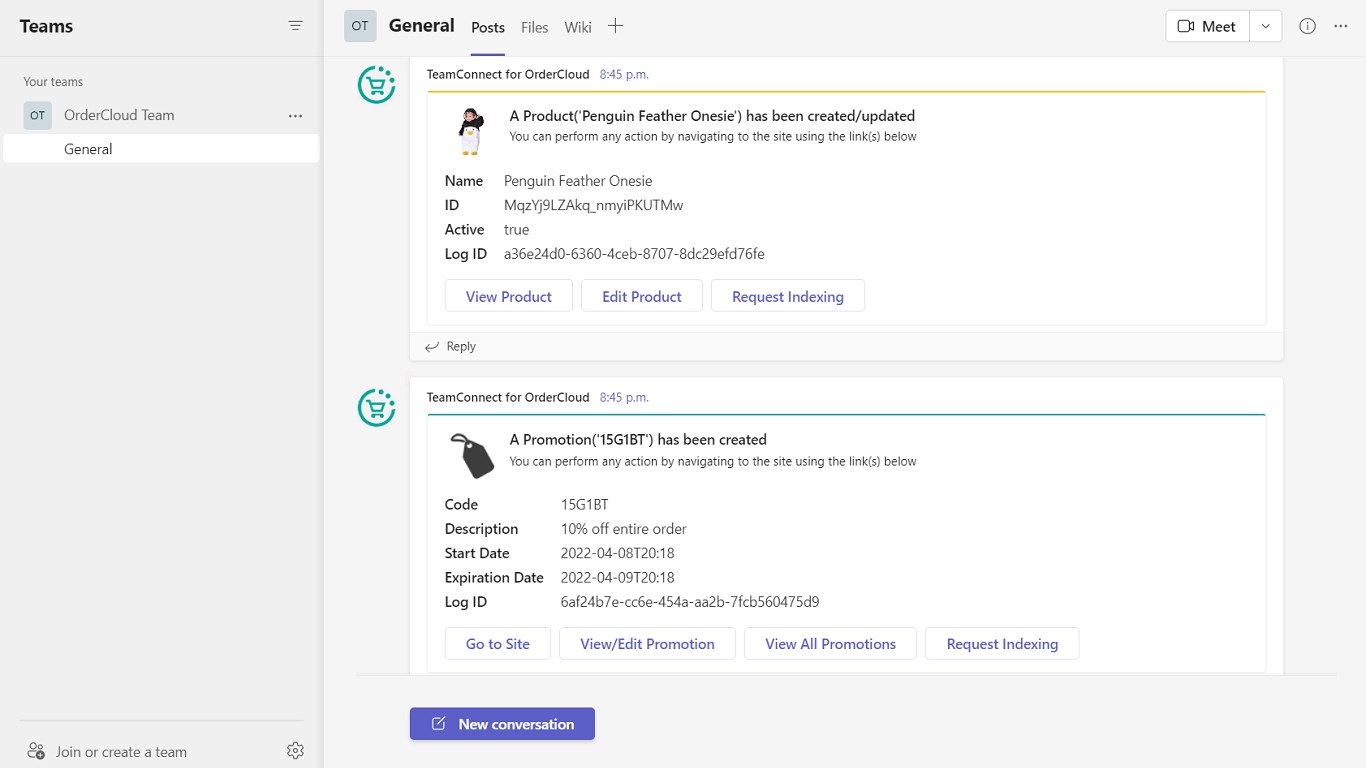Switch to the Files tab

coord(534,27)
